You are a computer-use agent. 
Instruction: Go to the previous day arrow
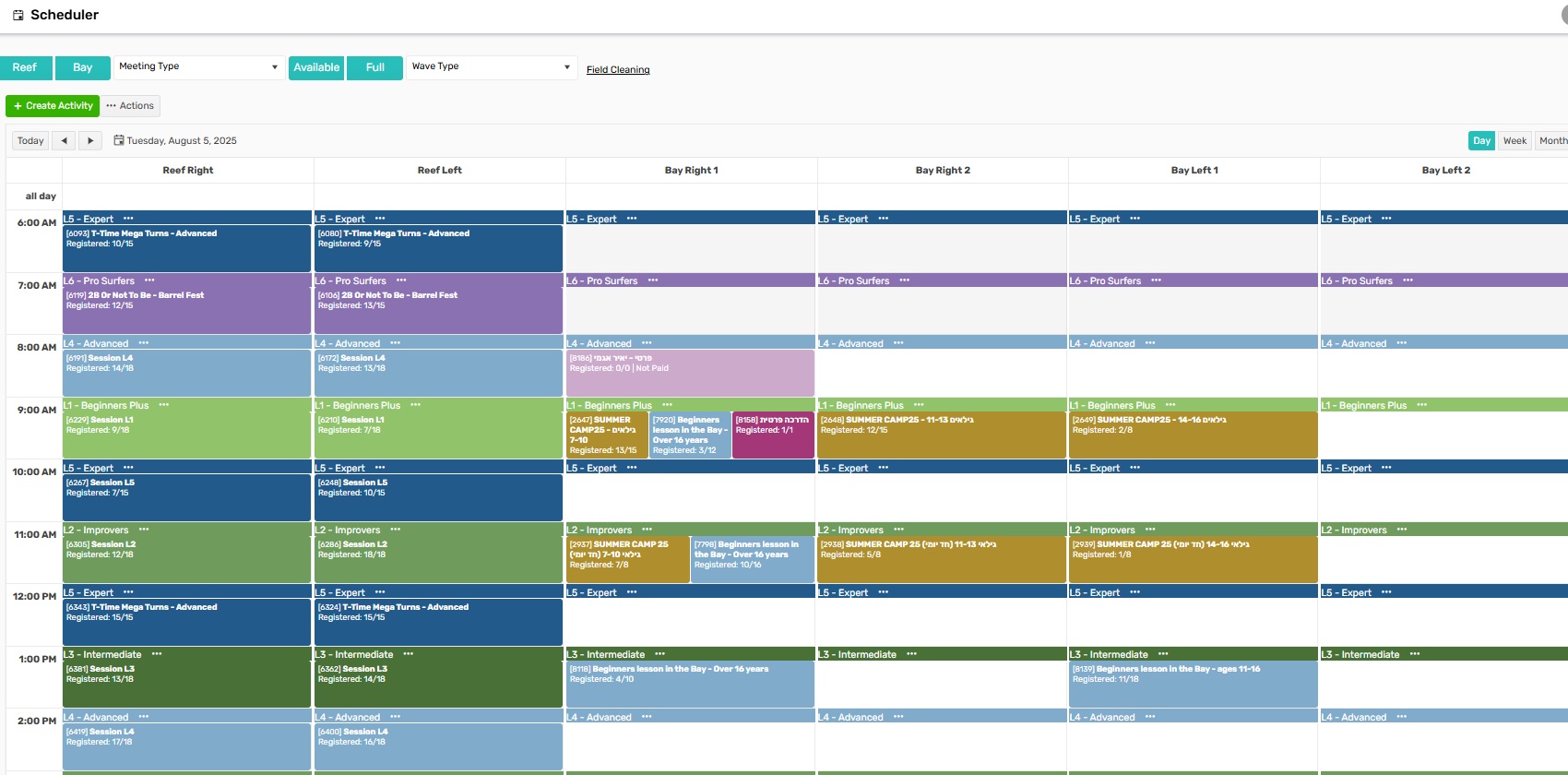click(x=64, y=141)
